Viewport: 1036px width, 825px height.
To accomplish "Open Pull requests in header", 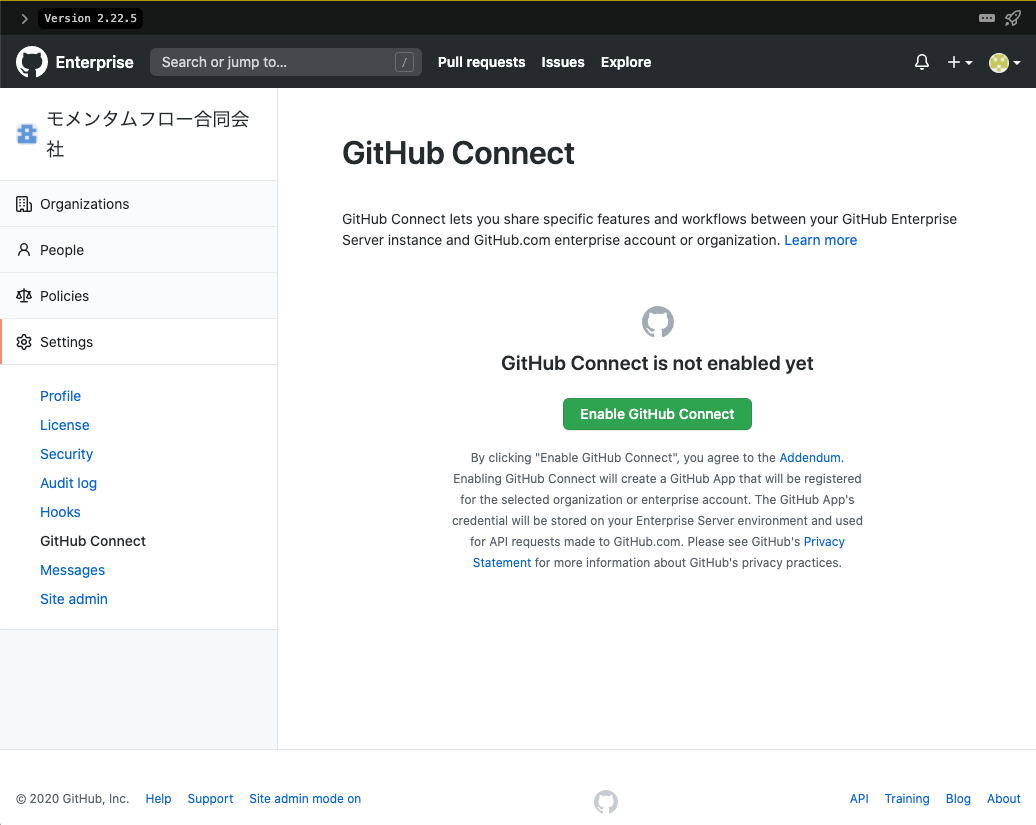I will (482, 62).
